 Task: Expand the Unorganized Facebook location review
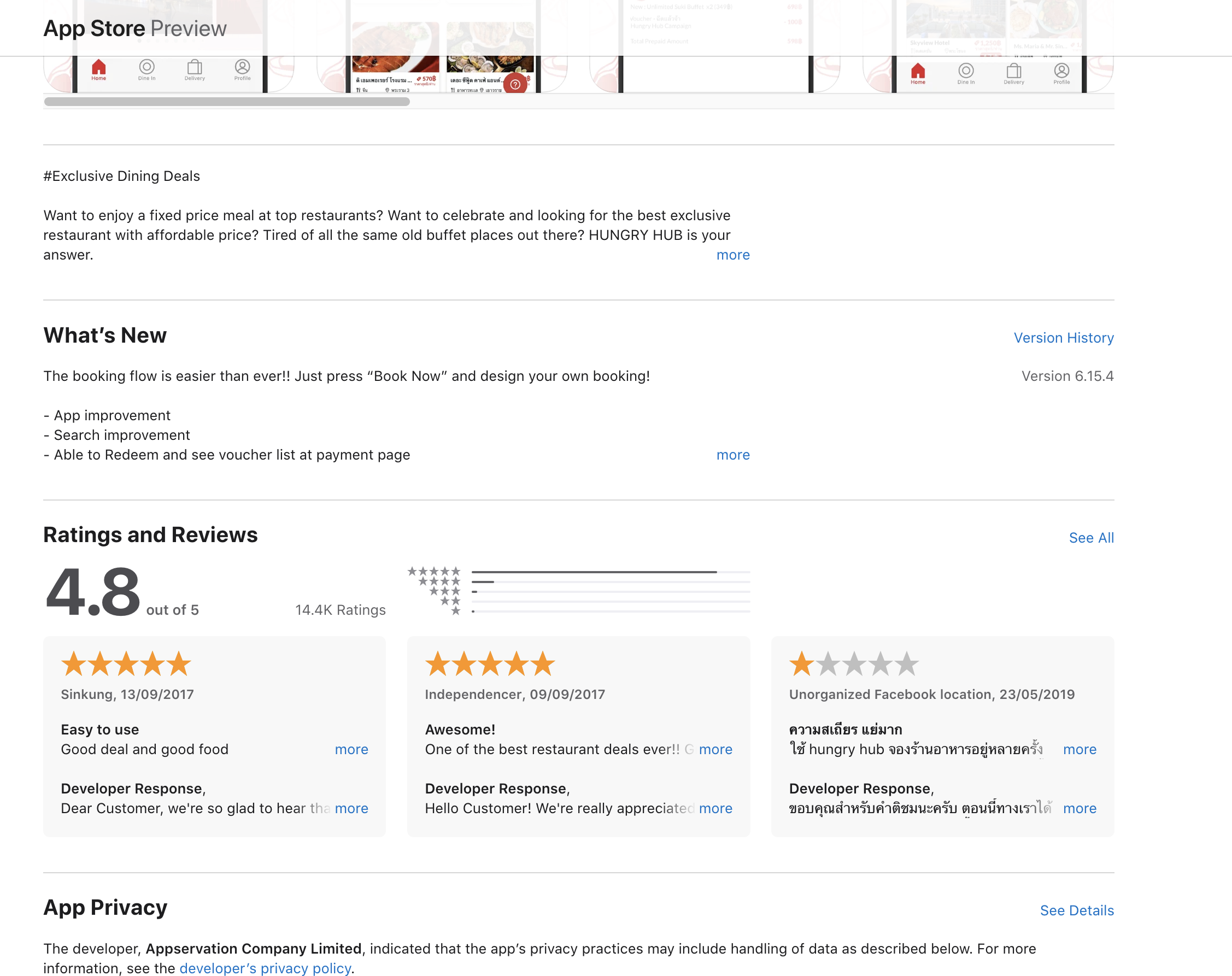(1079, 749)
